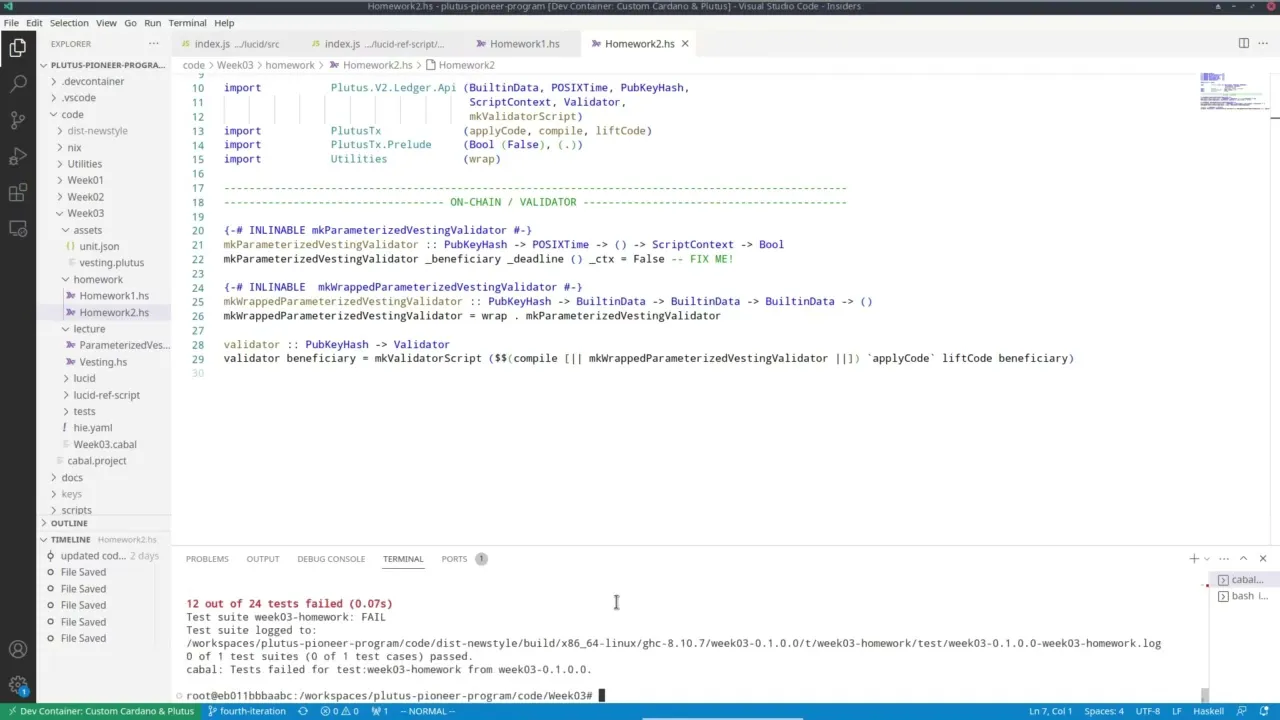Expand the Week01 folder
Viewport: 1280px width, 720px height.
(x=85, y=180)
